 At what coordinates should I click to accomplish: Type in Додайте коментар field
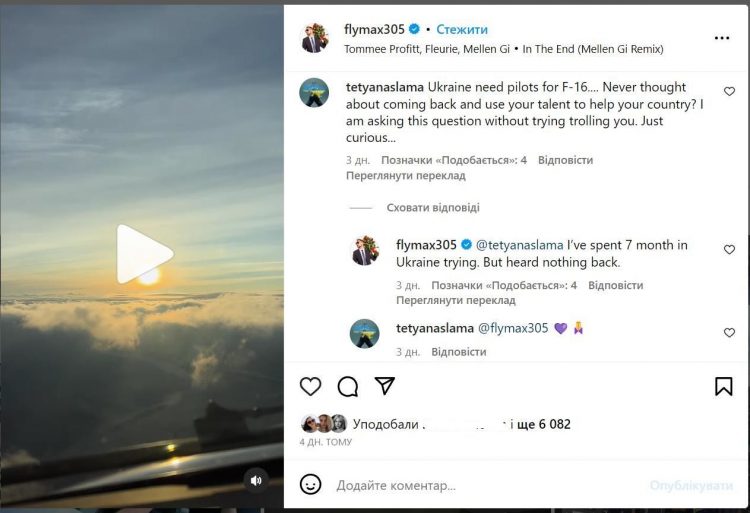point(480,485)
